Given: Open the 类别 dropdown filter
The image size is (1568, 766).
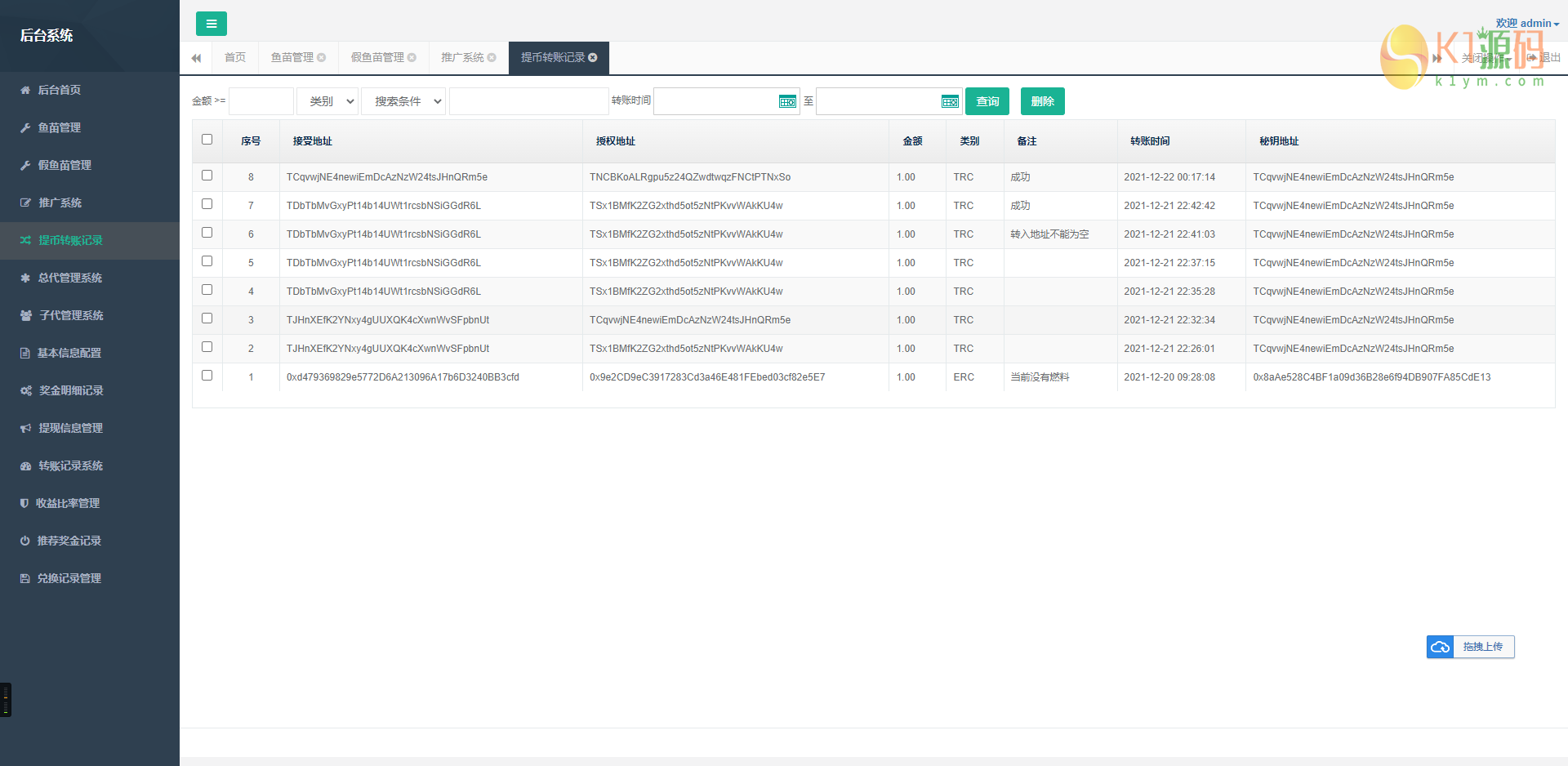Looking at the screenshot, I should (327, 102).
